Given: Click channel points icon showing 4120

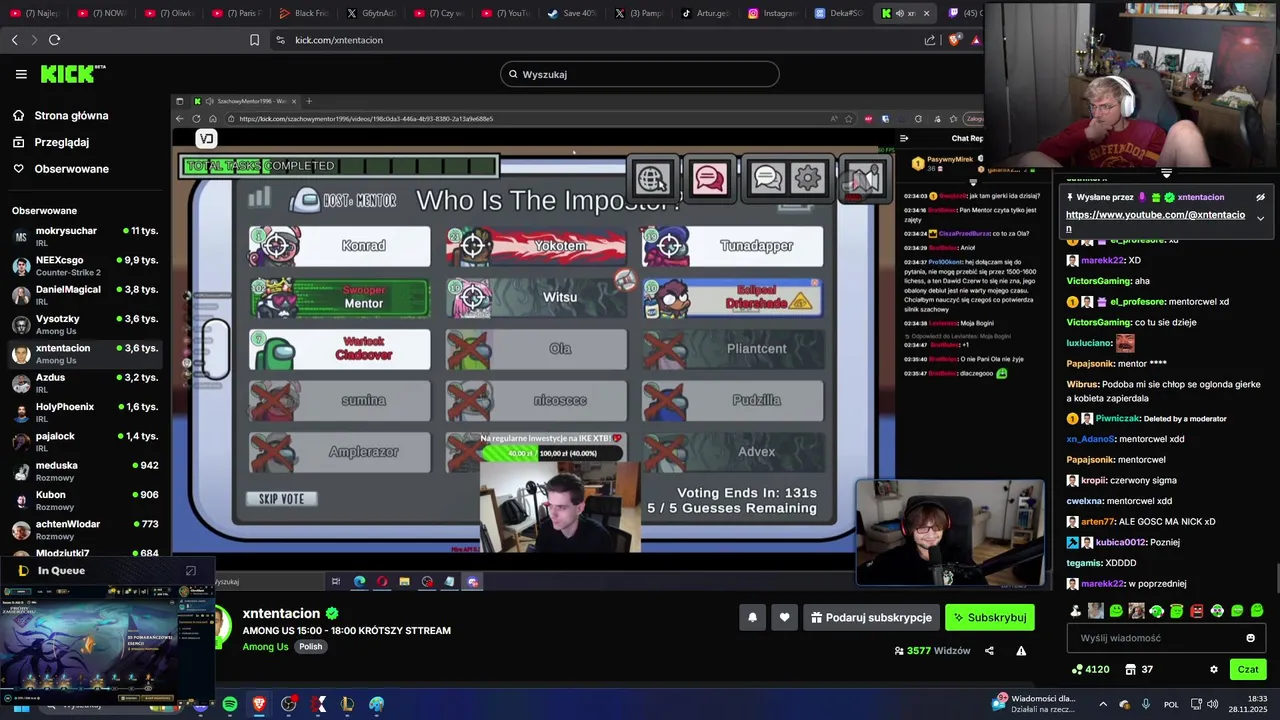Looking at the screenshot, I should [x=1090, y=669].
